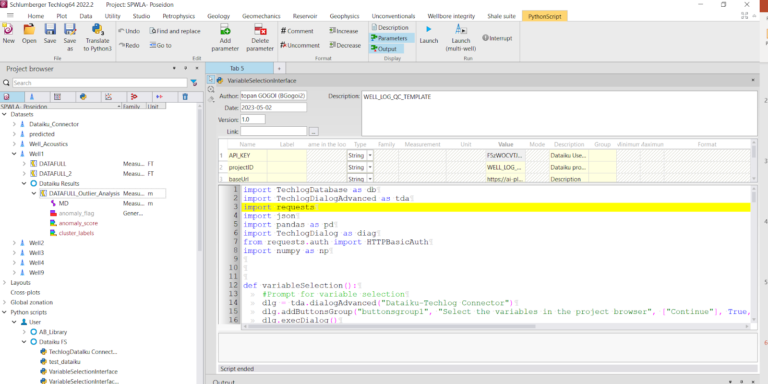
Task: Toggle the Output display panel
Action: click(x=387, y=48)
